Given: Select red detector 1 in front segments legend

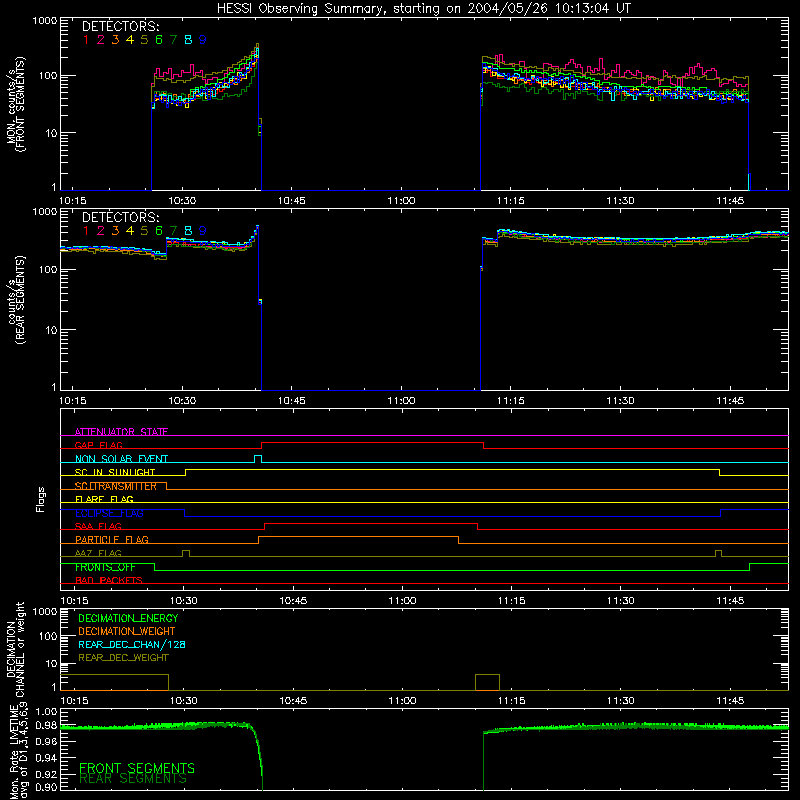Looking at the screenshot, I should click(x=86, y=40).
